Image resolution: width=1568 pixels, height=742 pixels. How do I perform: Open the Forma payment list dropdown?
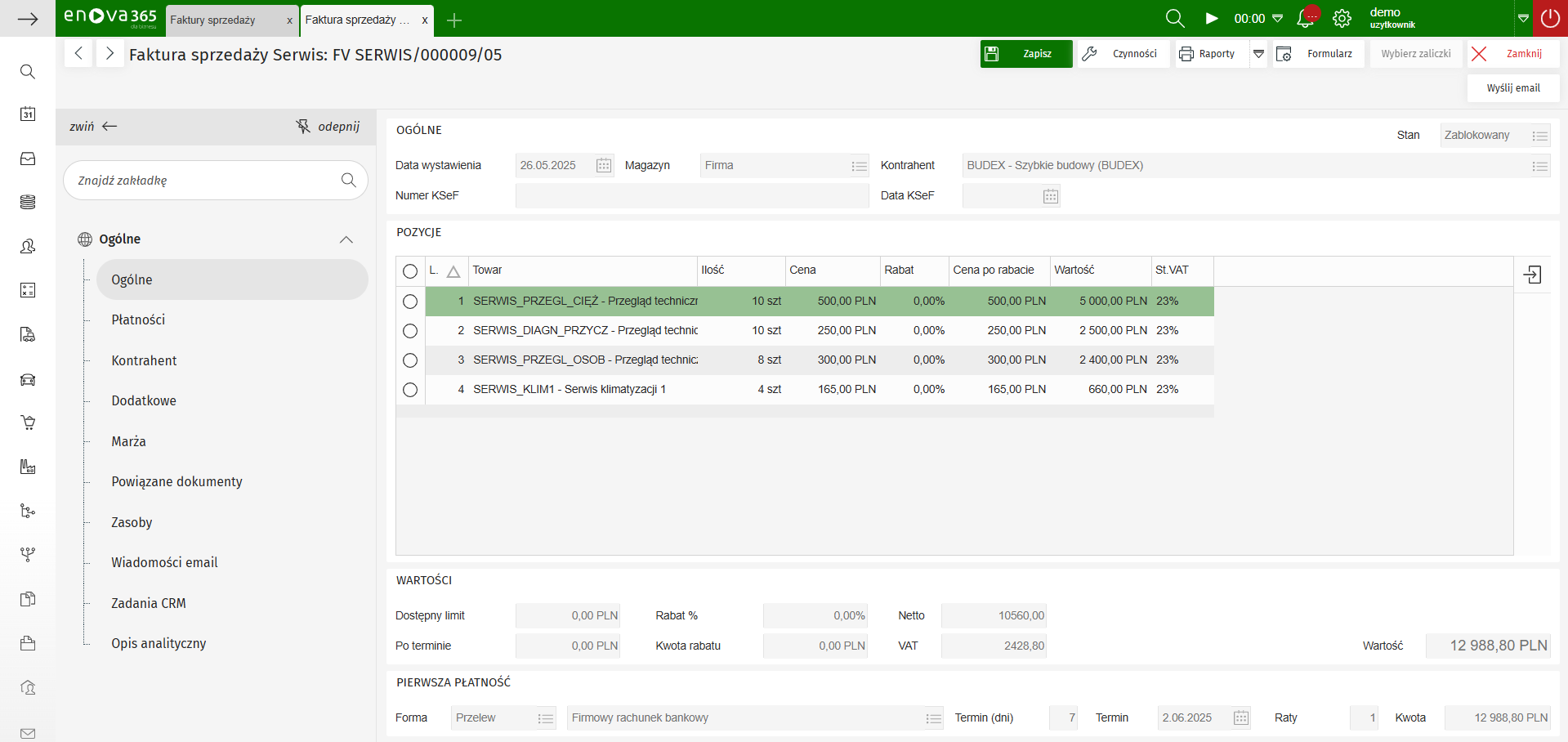point(546,718)
